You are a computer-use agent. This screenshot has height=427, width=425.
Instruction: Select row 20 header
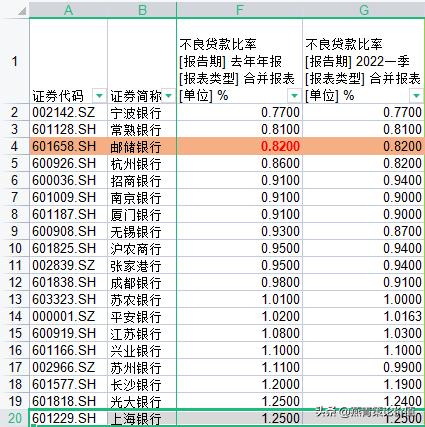pos(14,418)
